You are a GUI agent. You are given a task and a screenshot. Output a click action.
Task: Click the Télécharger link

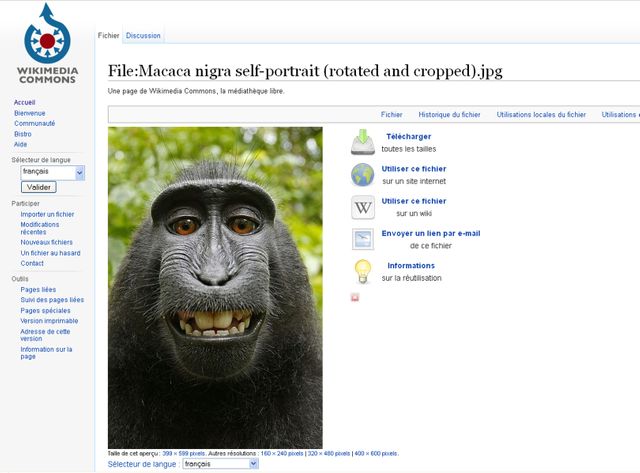pyautogui.click(x=409, y=137)
